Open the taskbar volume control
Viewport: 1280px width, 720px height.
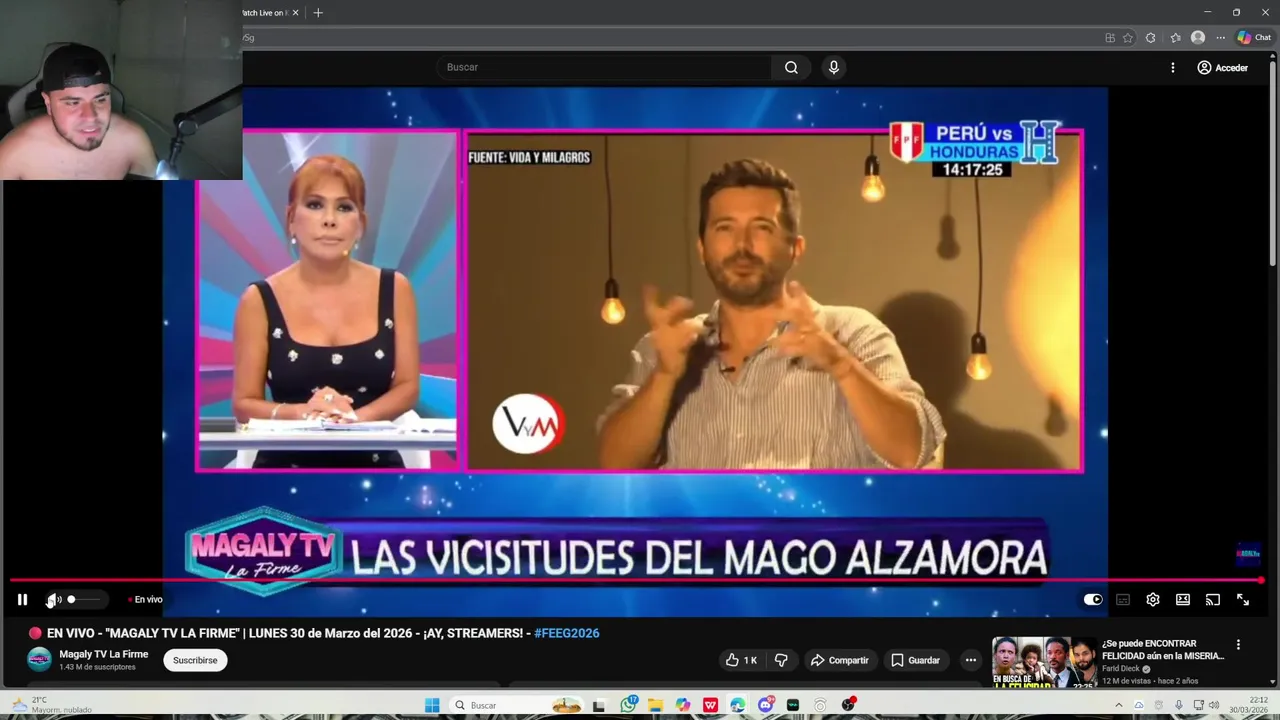(x=1216, y=705)
